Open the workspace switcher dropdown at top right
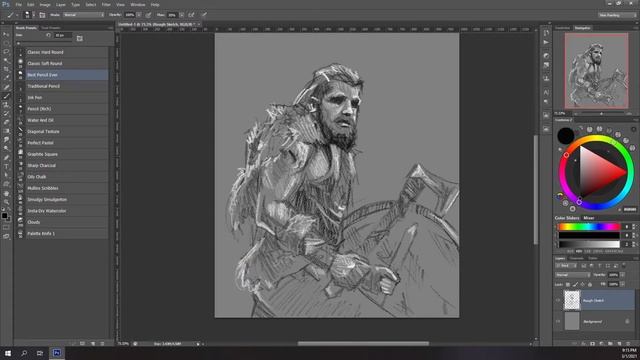 (x=618, y=15)
